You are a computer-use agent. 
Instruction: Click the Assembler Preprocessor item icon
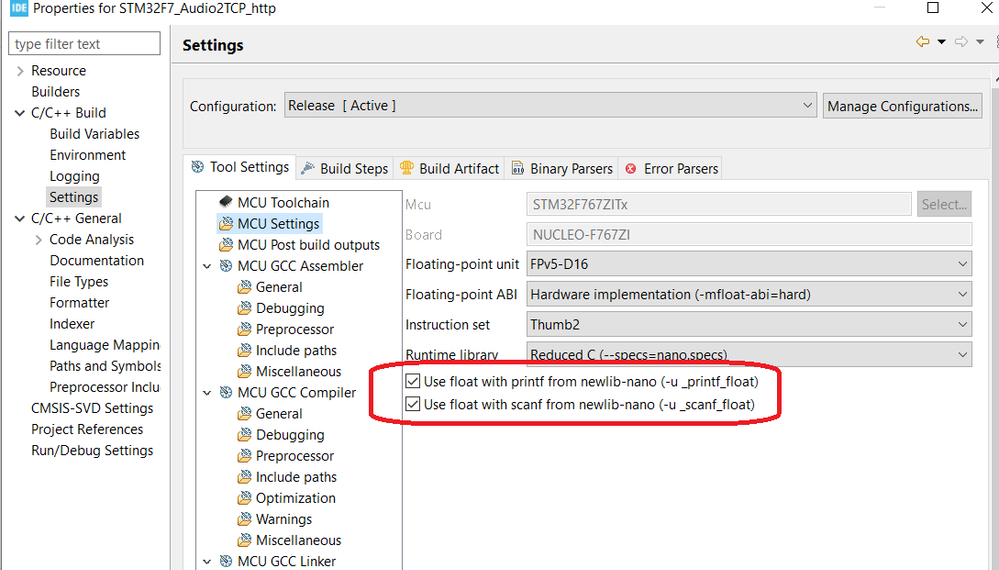click(244, 329)
